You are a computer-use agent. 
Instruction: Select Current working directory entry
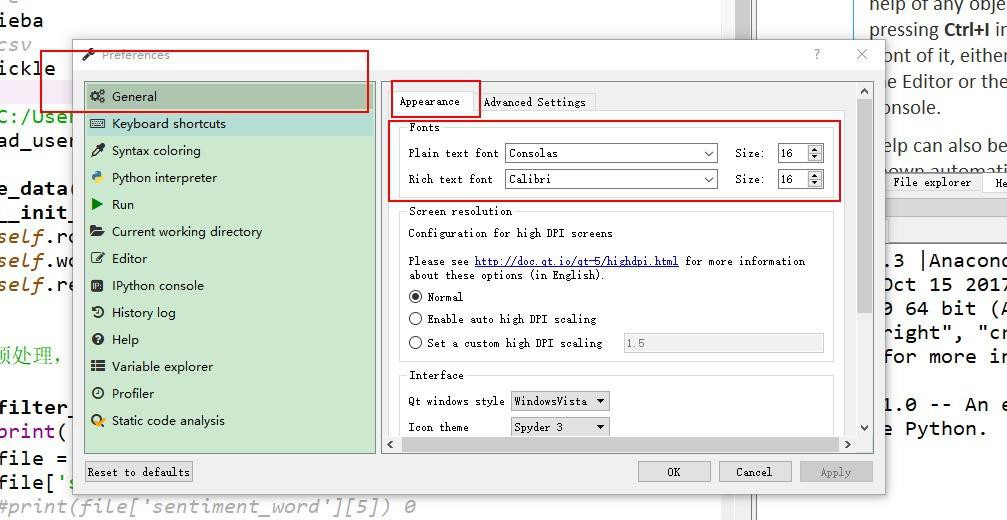coord(229,231)
